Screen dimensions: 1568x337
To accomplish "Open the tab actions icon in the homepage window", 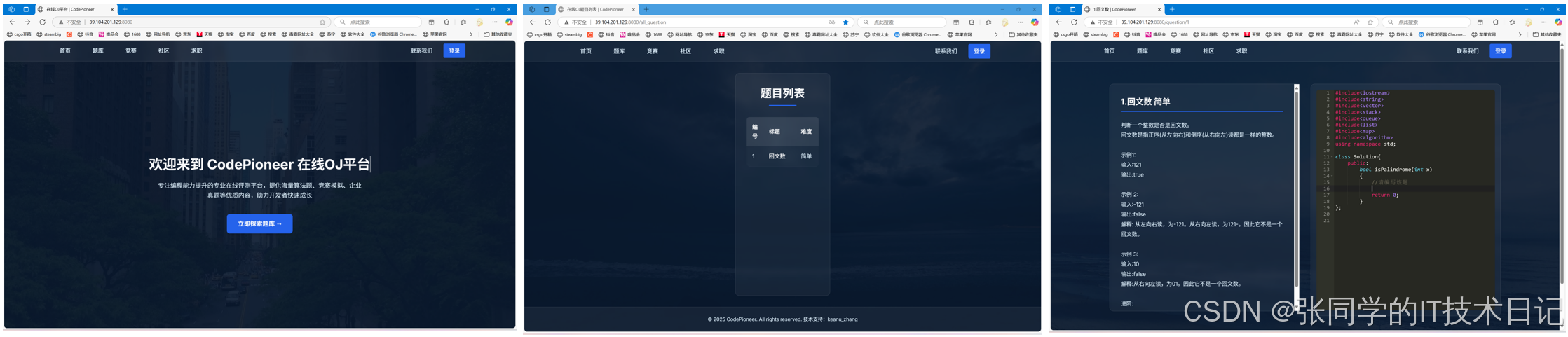I will coord(26,9).
